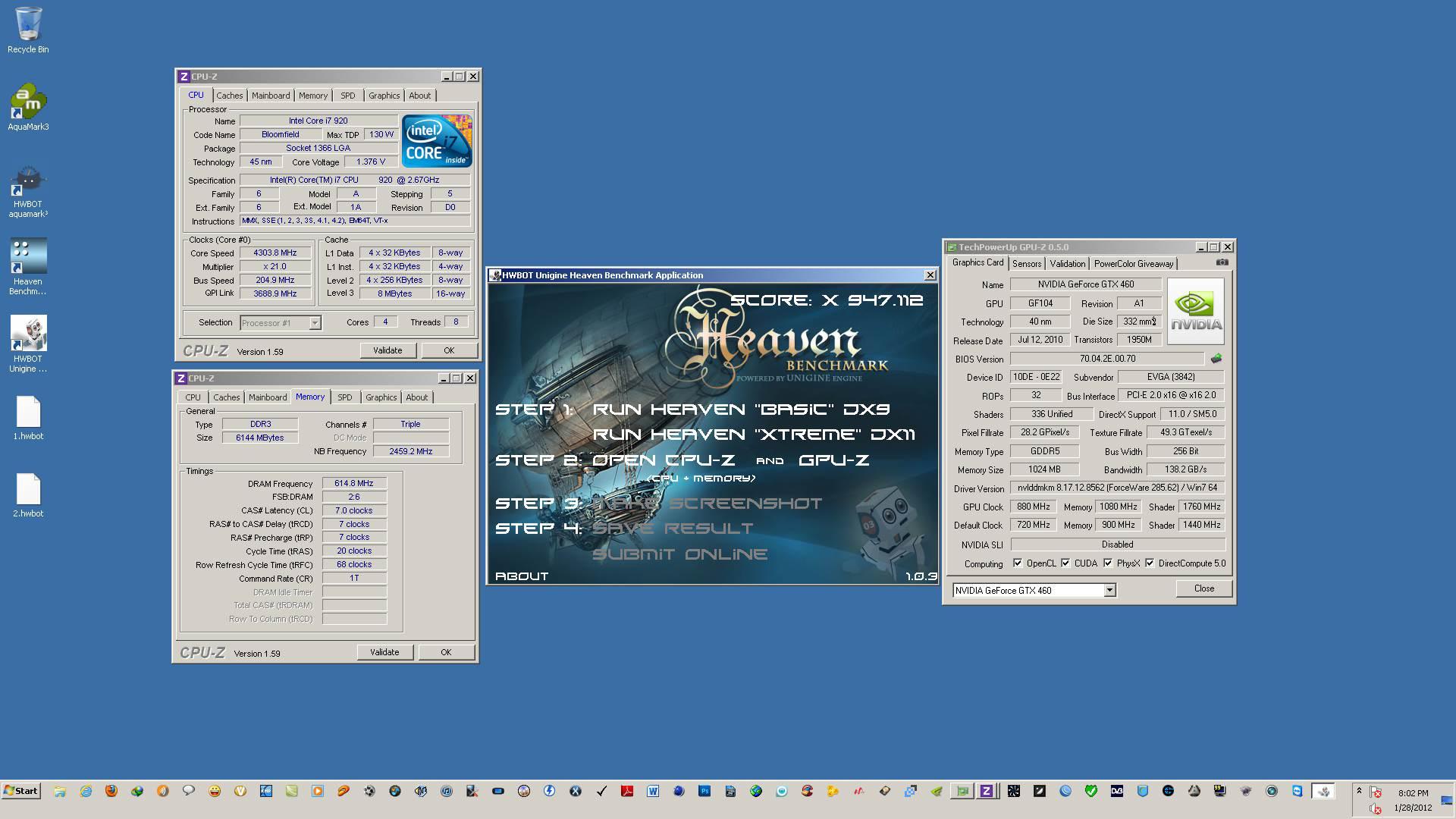Click Validate in the top CPU-Z window
Viewport: 1456px width, 819px height.
click(388, 350)
